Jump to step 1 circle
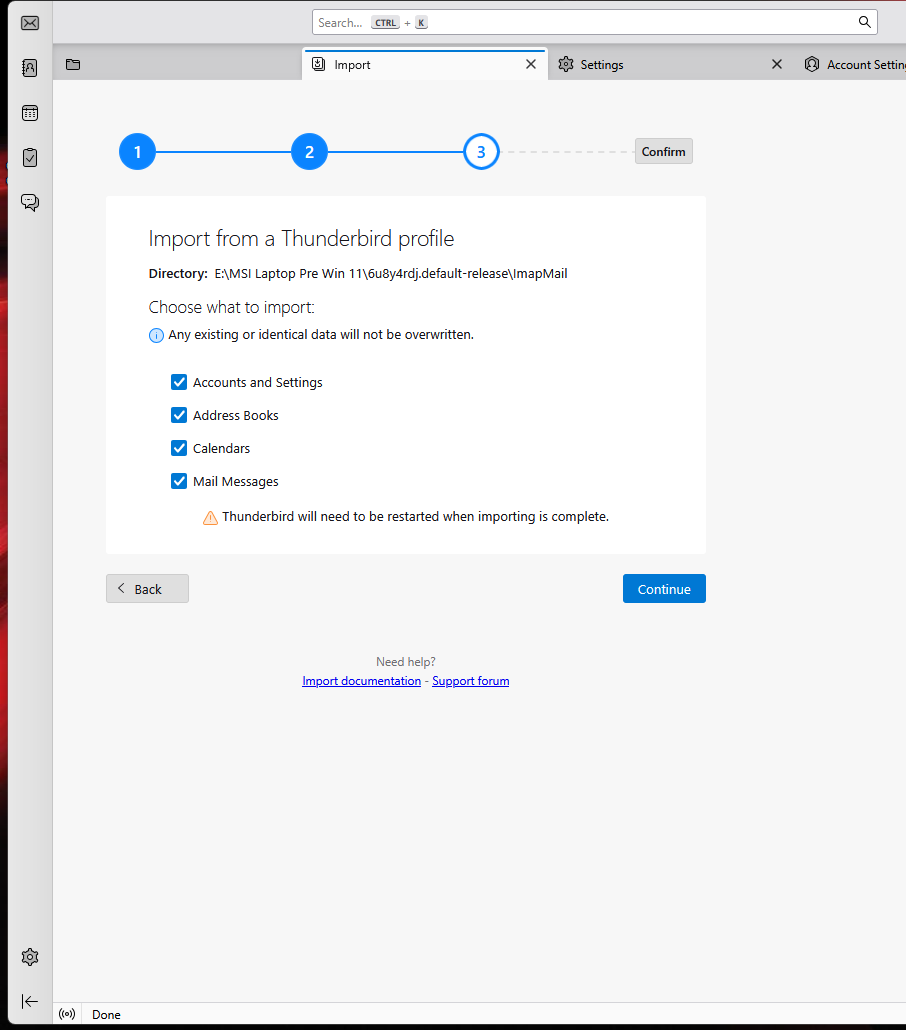 tap(137, 152)
